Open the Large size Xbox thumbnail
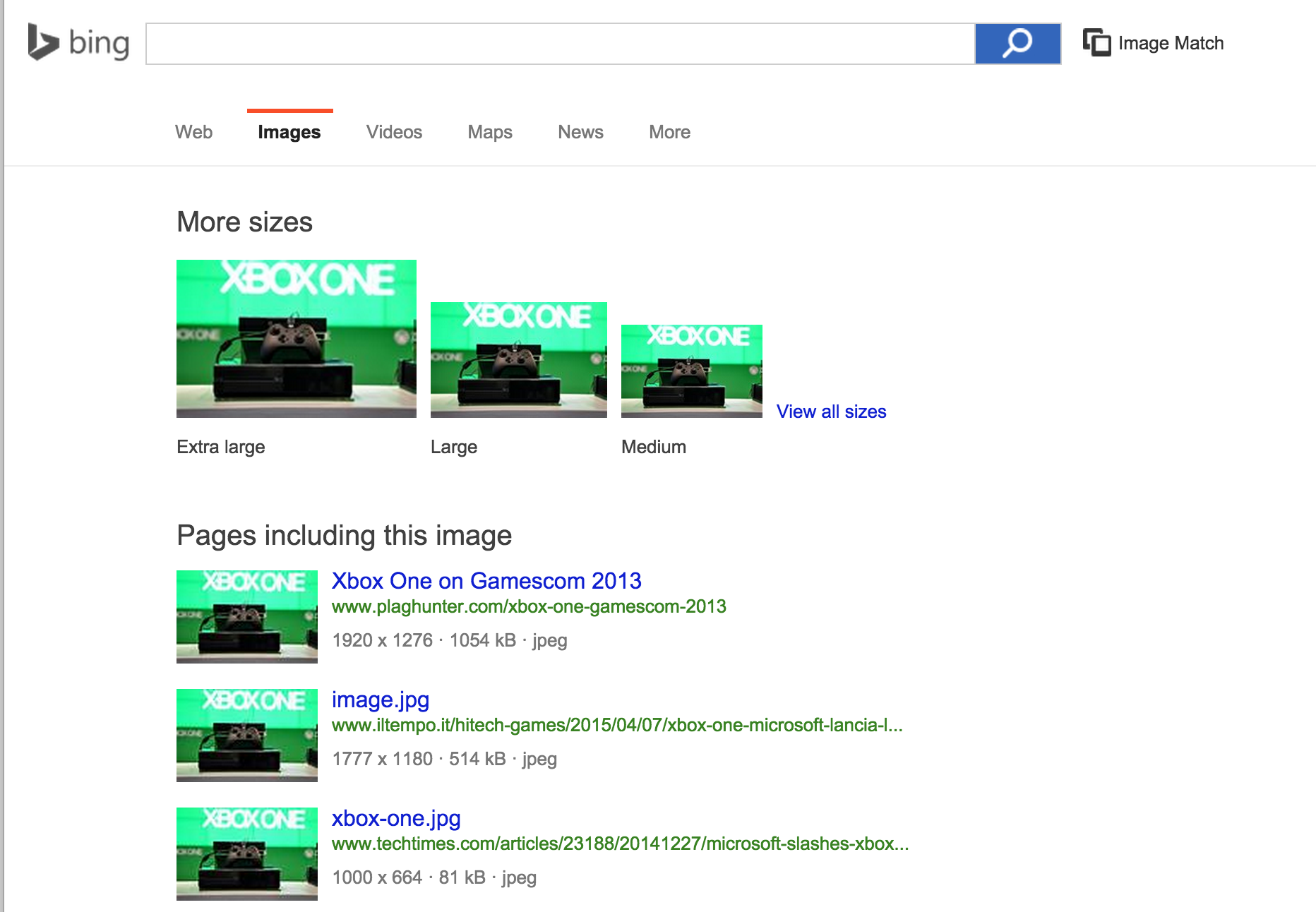The height and width of the screenshot is (912, 1316). pyautogui.click(x=518, y=360)
